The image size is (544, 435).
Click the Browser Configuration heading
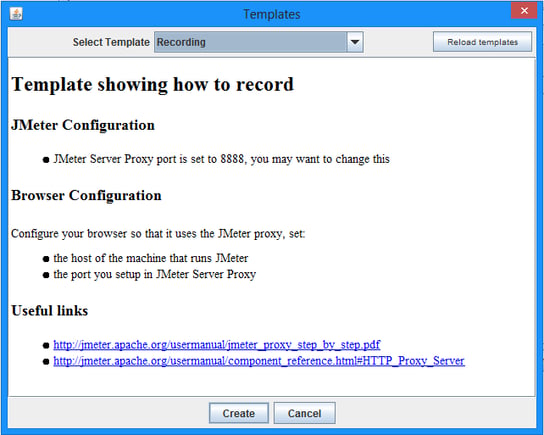coord(86,195)
